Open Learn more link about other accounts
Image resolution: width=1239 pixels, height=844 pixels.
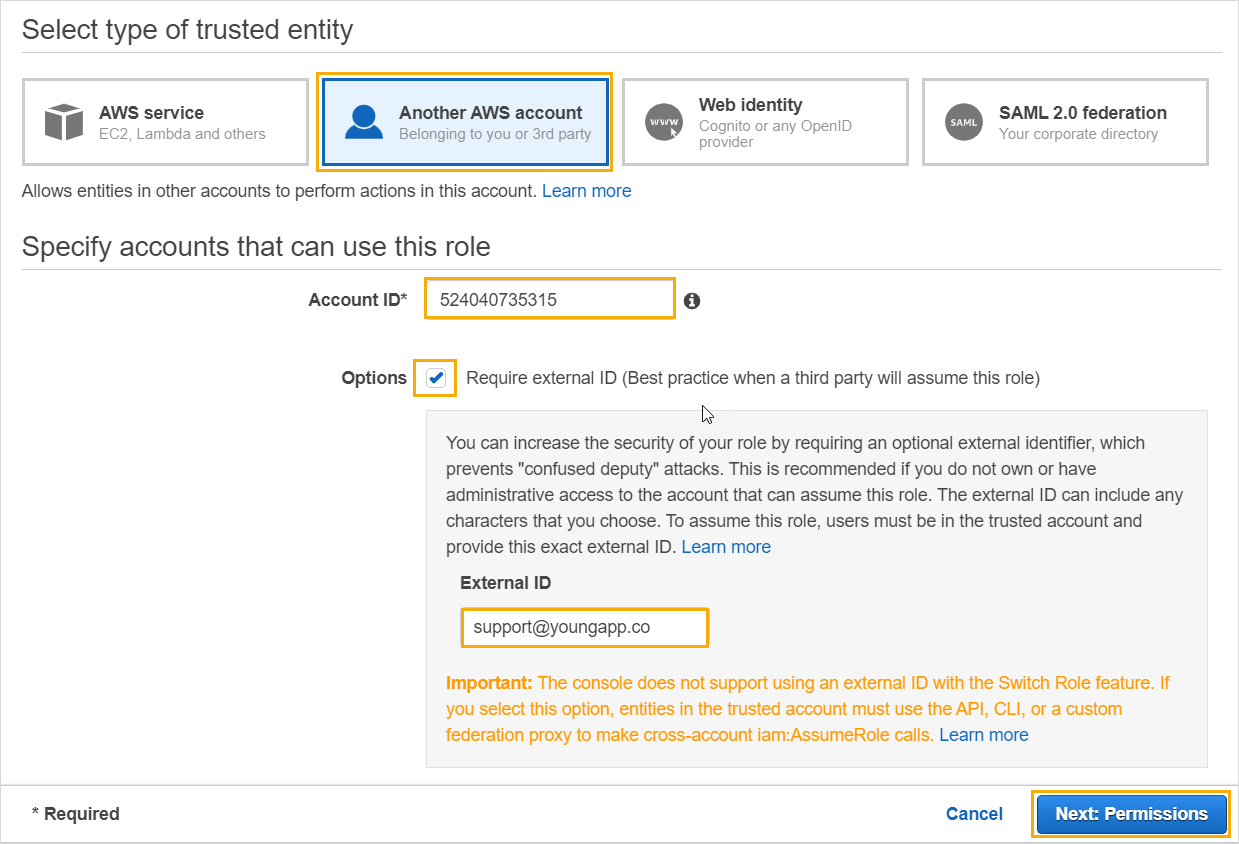tap(586, 190)
